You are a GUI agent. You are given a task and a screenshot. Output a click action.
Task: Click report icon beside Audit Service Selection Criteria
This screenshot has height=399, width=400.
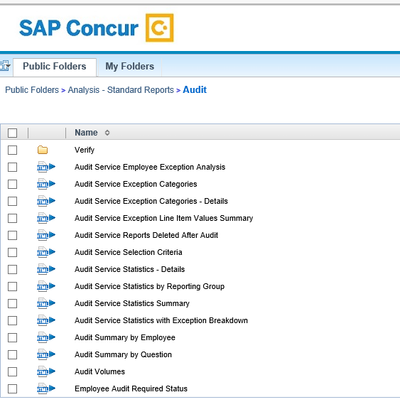coord(46,252)
